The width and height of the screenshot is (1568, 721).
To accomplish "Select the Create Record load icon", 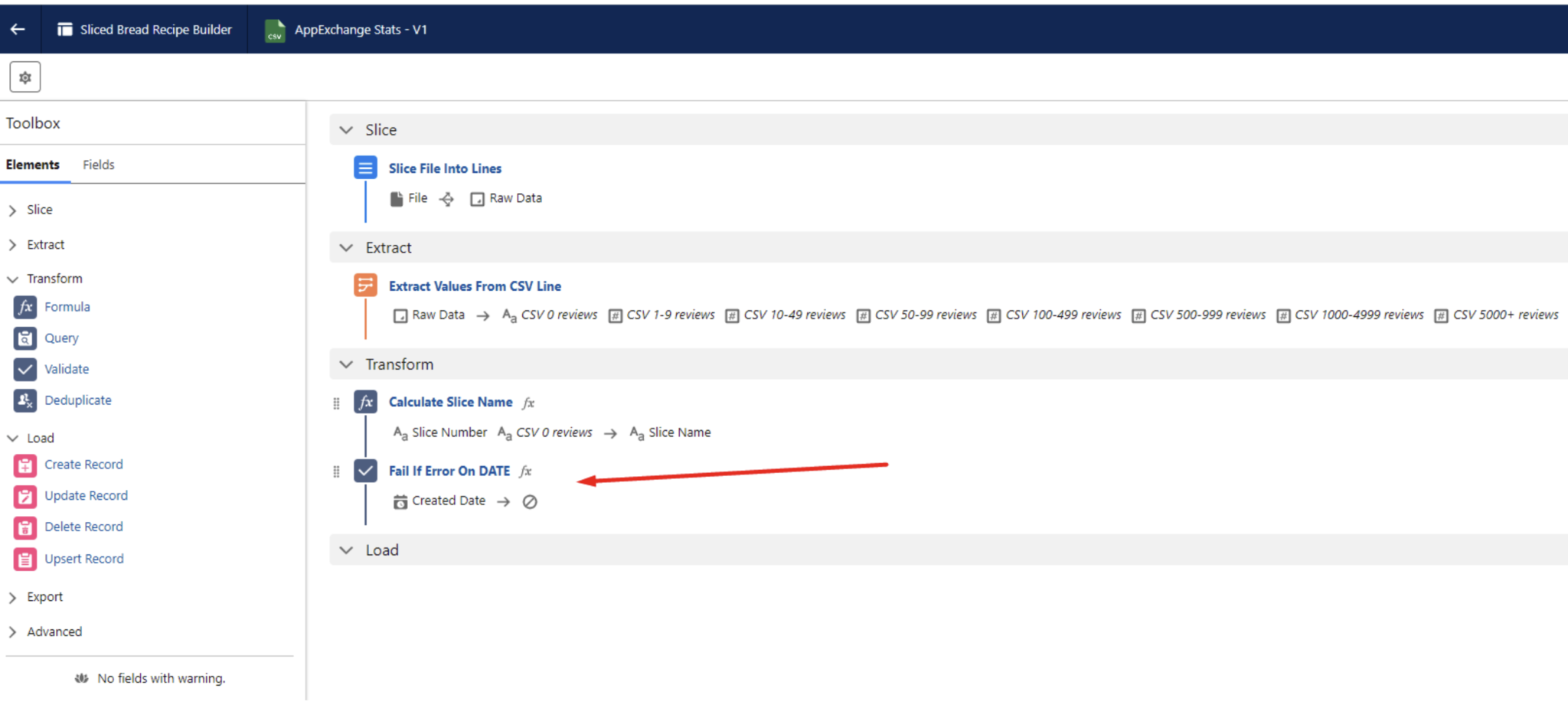I will click(24, 465).
